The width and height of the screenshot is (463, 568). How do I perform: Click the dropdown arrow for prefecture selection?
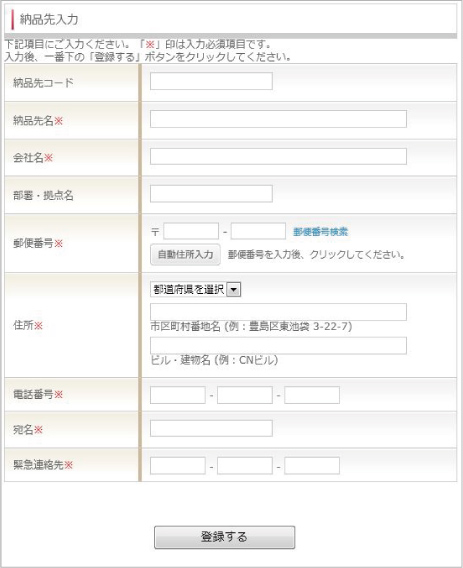[234, 290]
